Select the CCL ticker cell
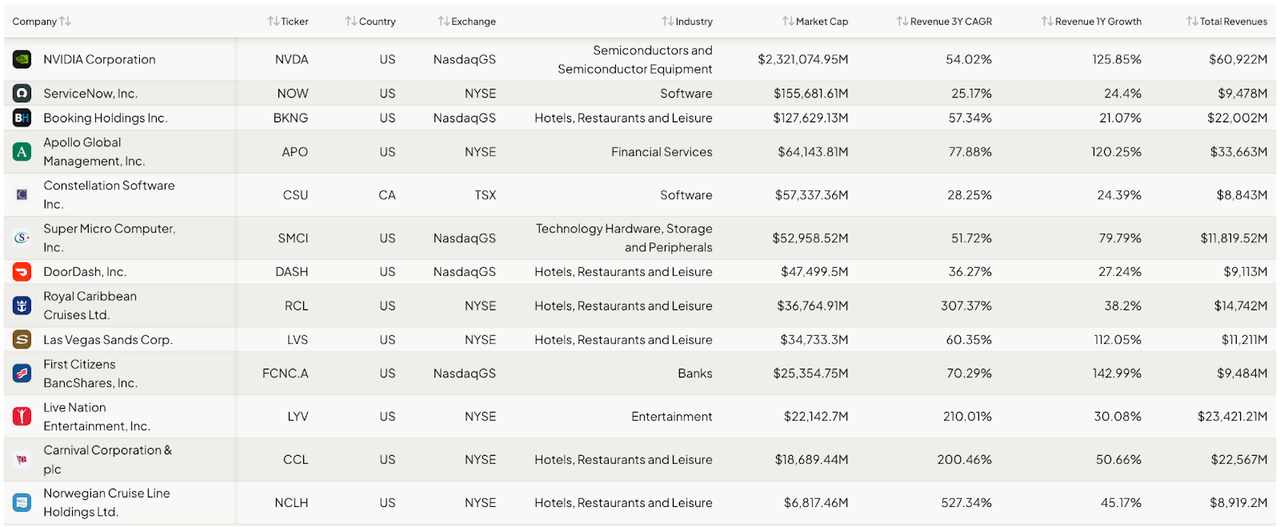 tap(296, 460)
